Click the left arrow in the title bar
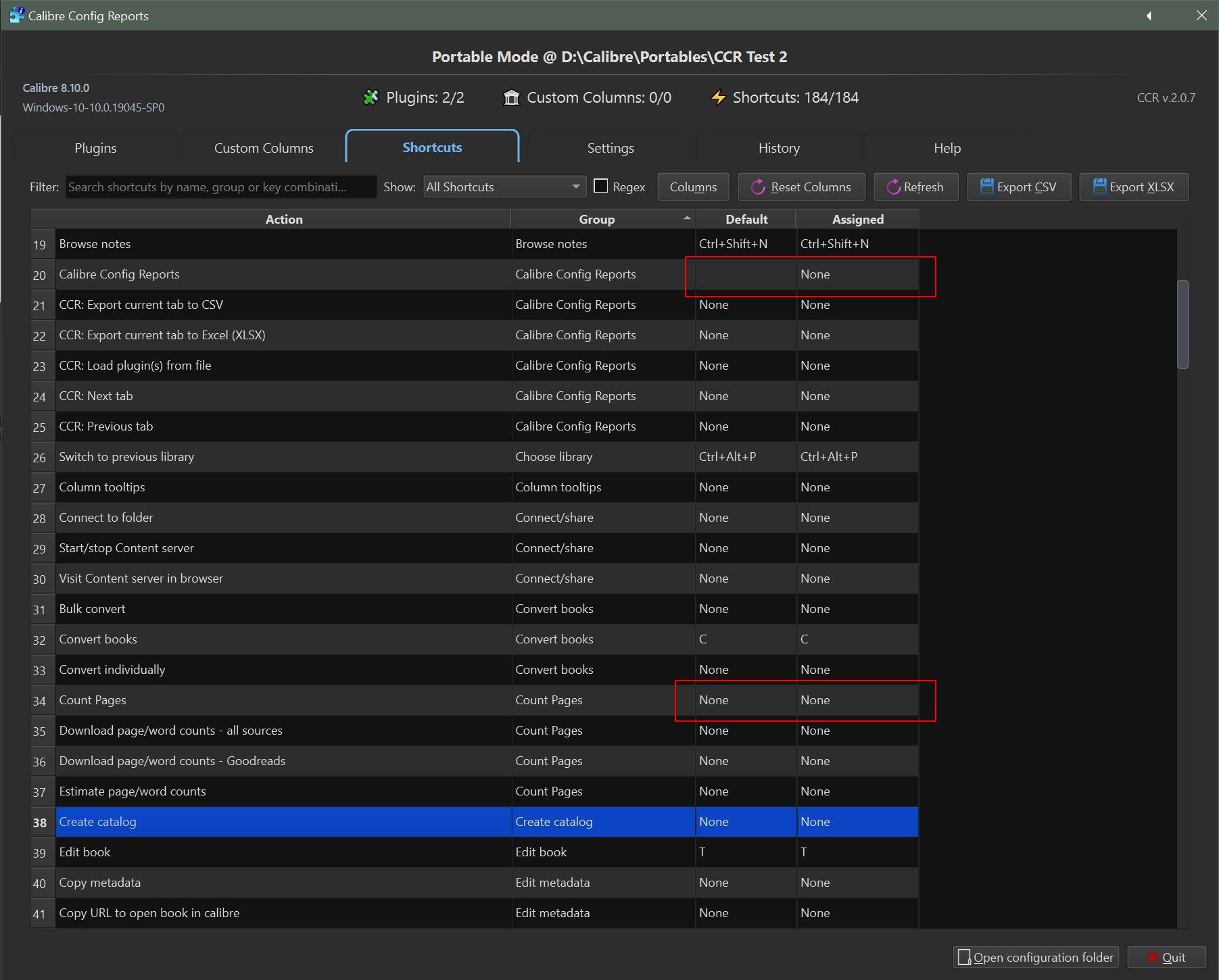 coord(1149,16)
